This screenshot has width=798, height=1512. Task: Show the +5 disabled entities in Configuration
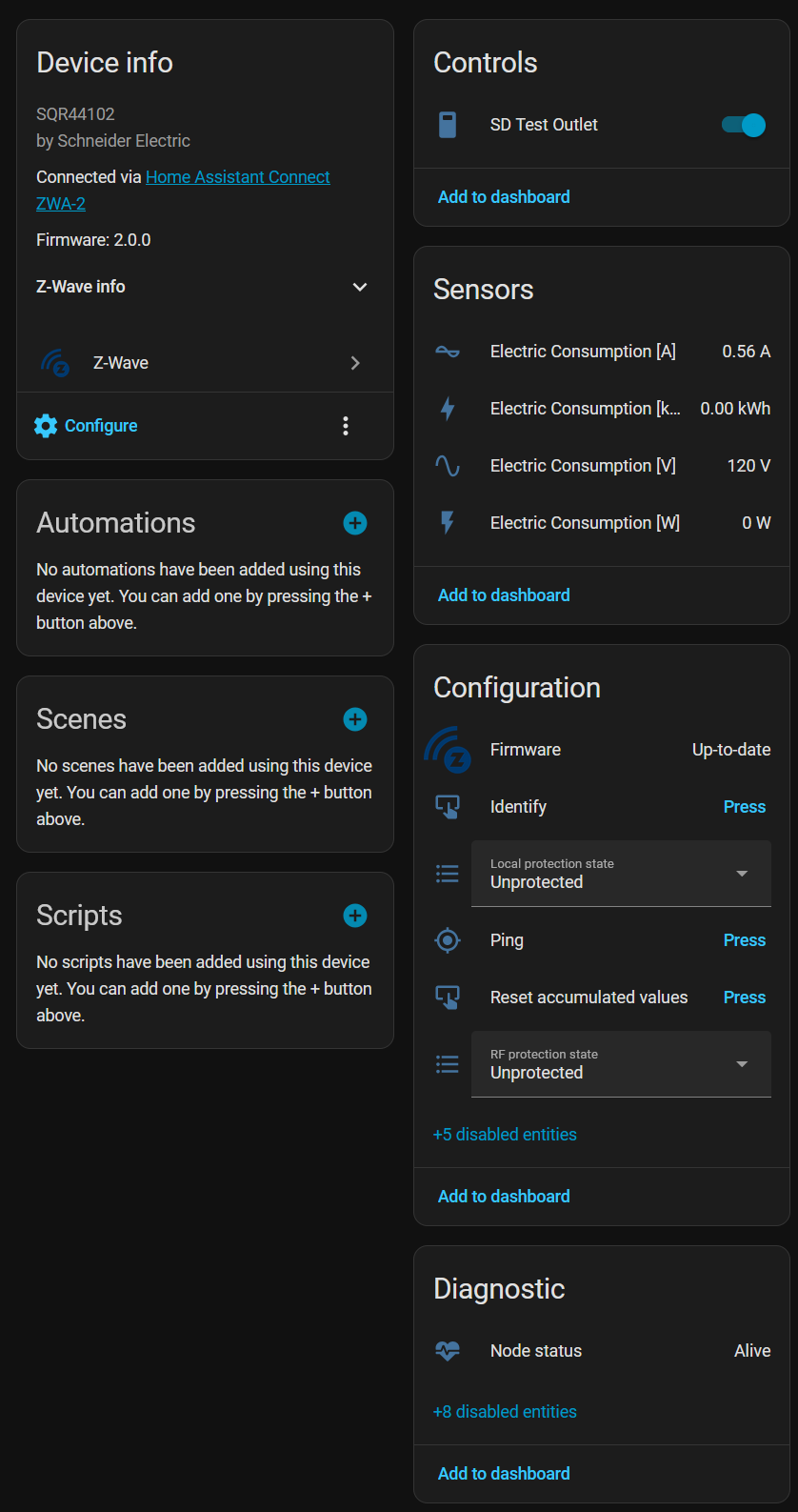[505, 1135]
